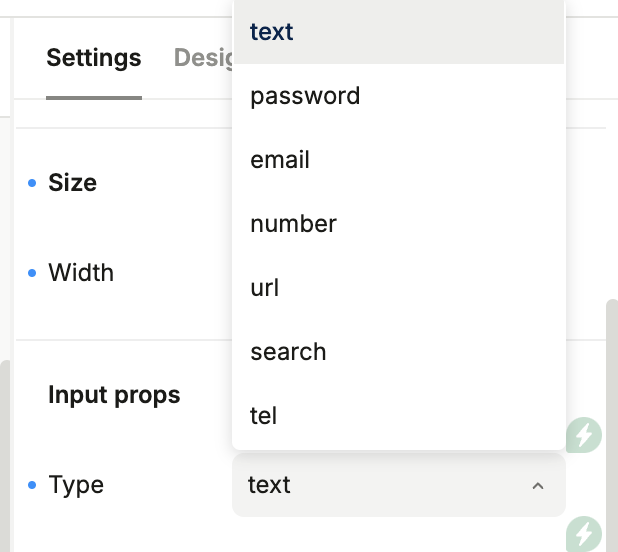Click the upper green lightning bolt icon
Viewport: 618px width, 552px height.
[x=583, y=435]
